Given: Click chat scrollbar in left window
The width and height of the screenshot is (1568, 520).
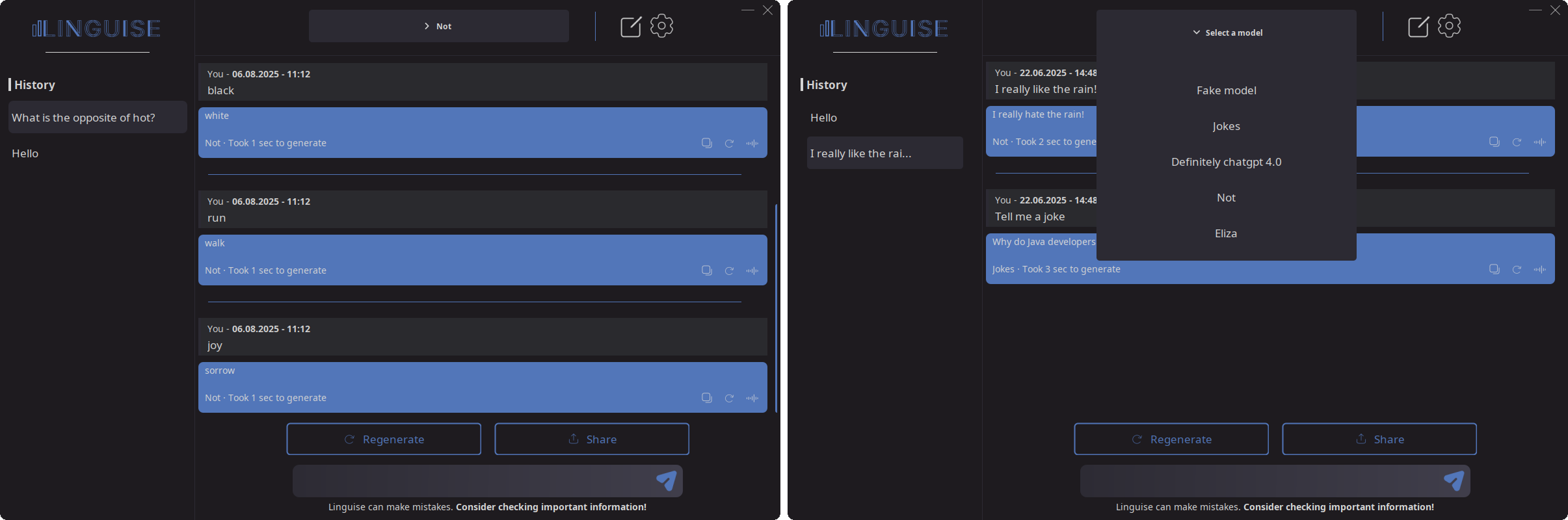Looking at the screenshot, I should click(776, 309).
